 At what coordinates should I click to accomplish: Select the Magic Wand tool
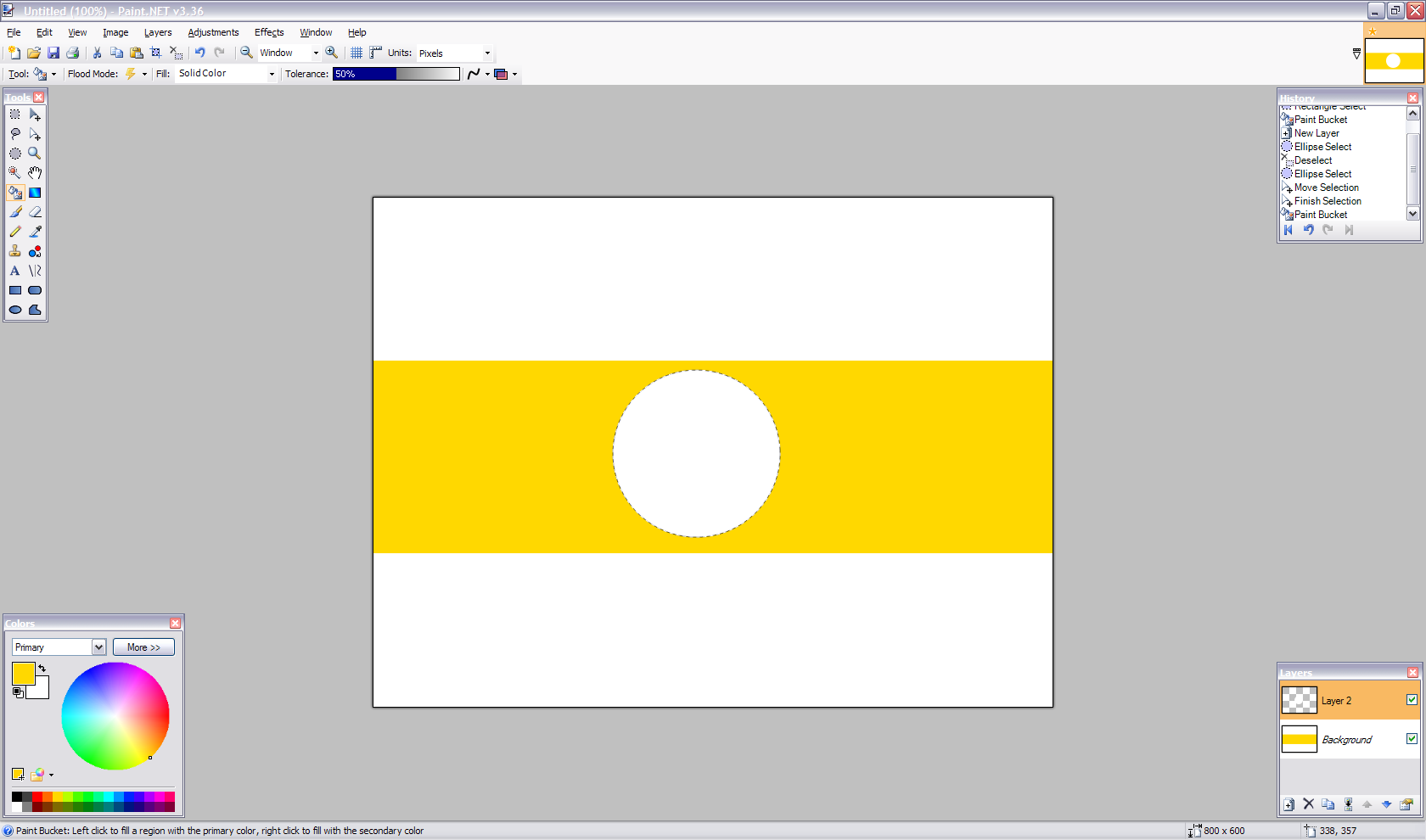click(x=15, y=172)
